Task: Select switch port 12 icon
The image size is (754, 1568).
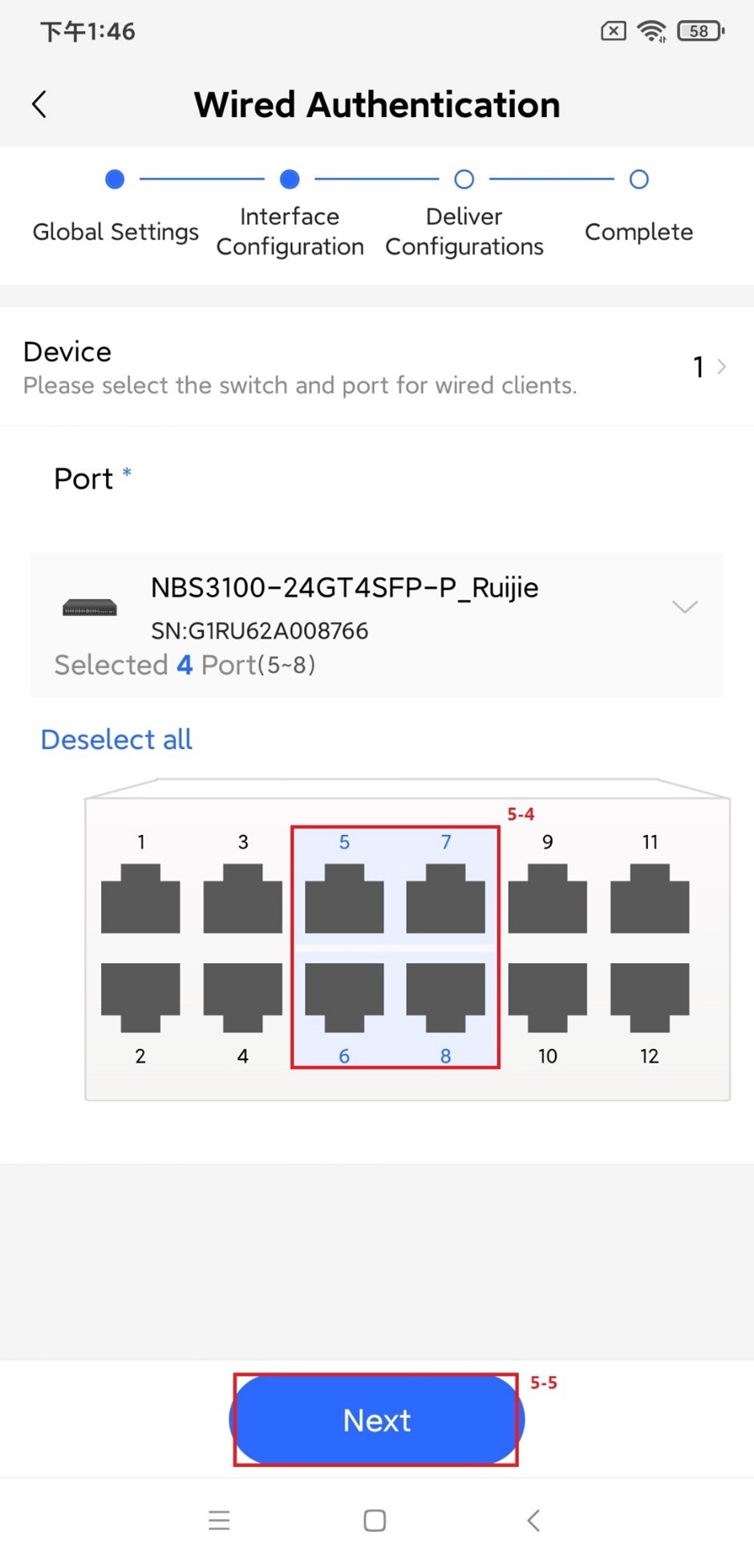Action: pyautogui.click(x=649, y=997)
